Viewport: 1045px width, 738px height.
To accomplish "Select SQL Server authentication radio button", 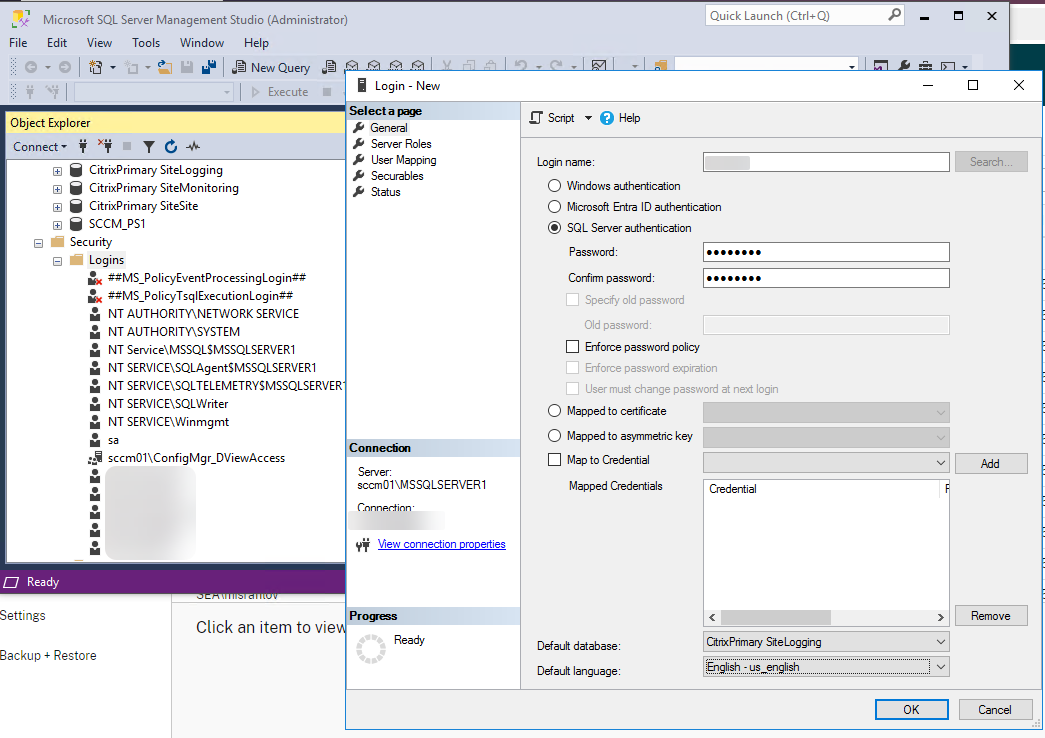I will point(554,228).
